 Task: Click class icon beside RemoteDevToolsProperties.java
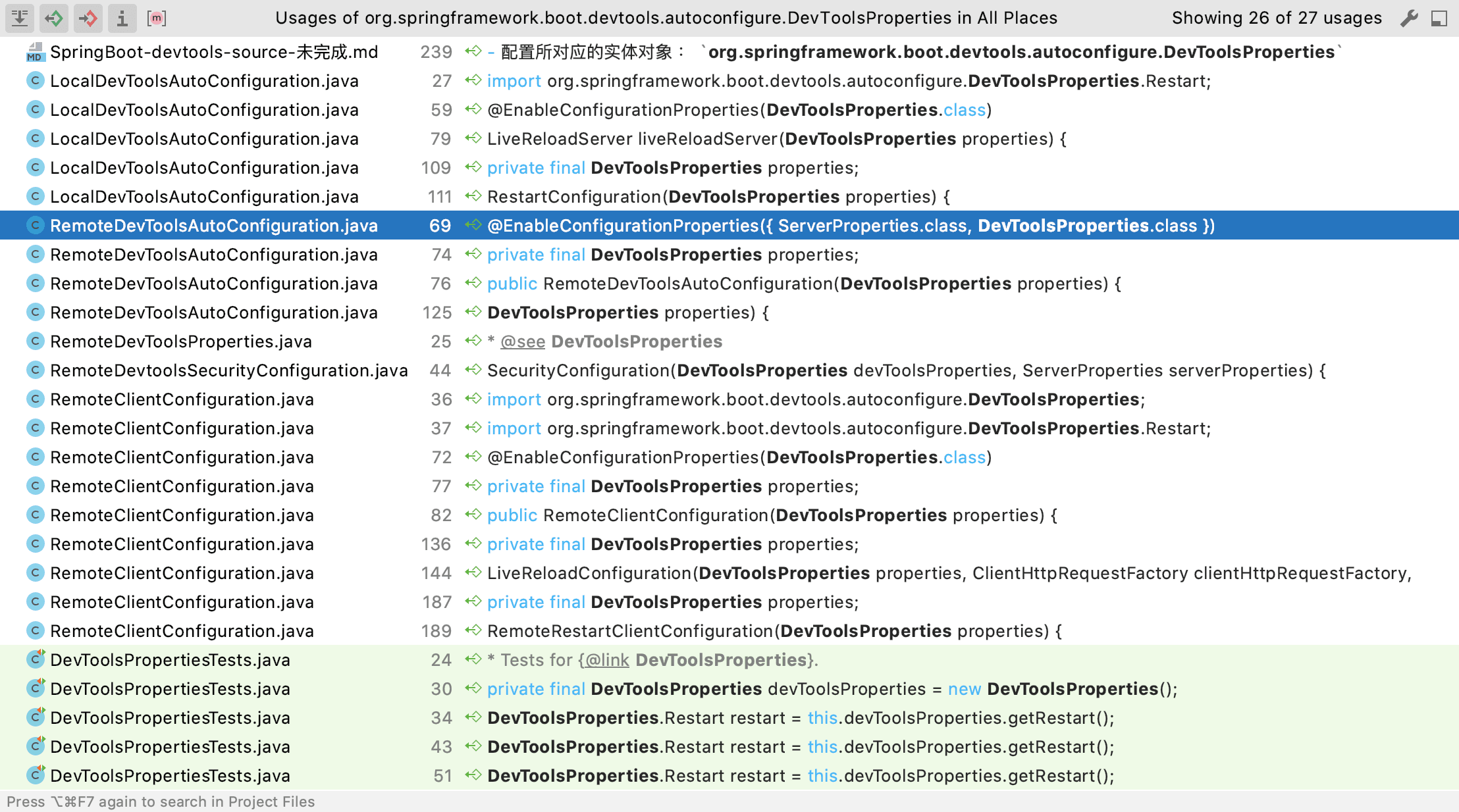point(35,342)
